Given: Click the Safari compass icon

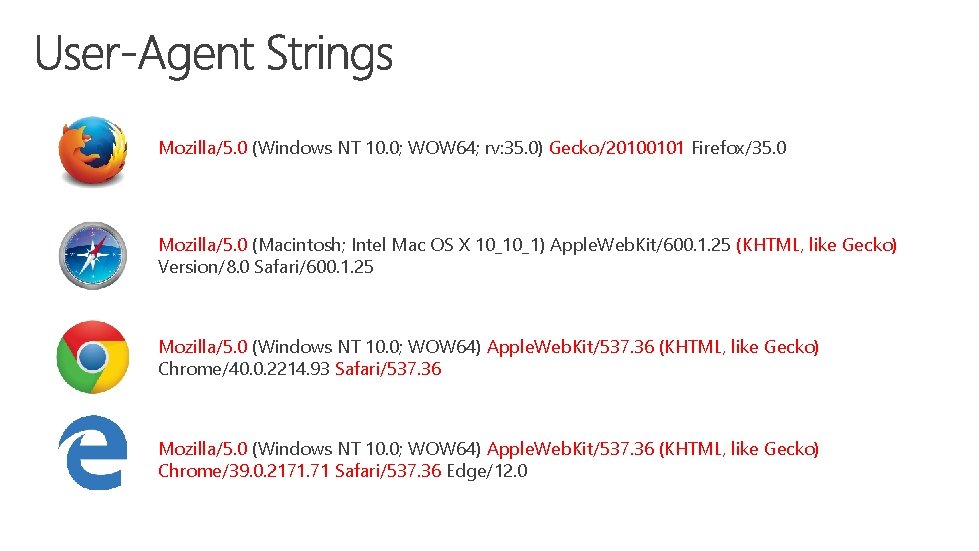Looking at the screenshot, I should (93, 255).
